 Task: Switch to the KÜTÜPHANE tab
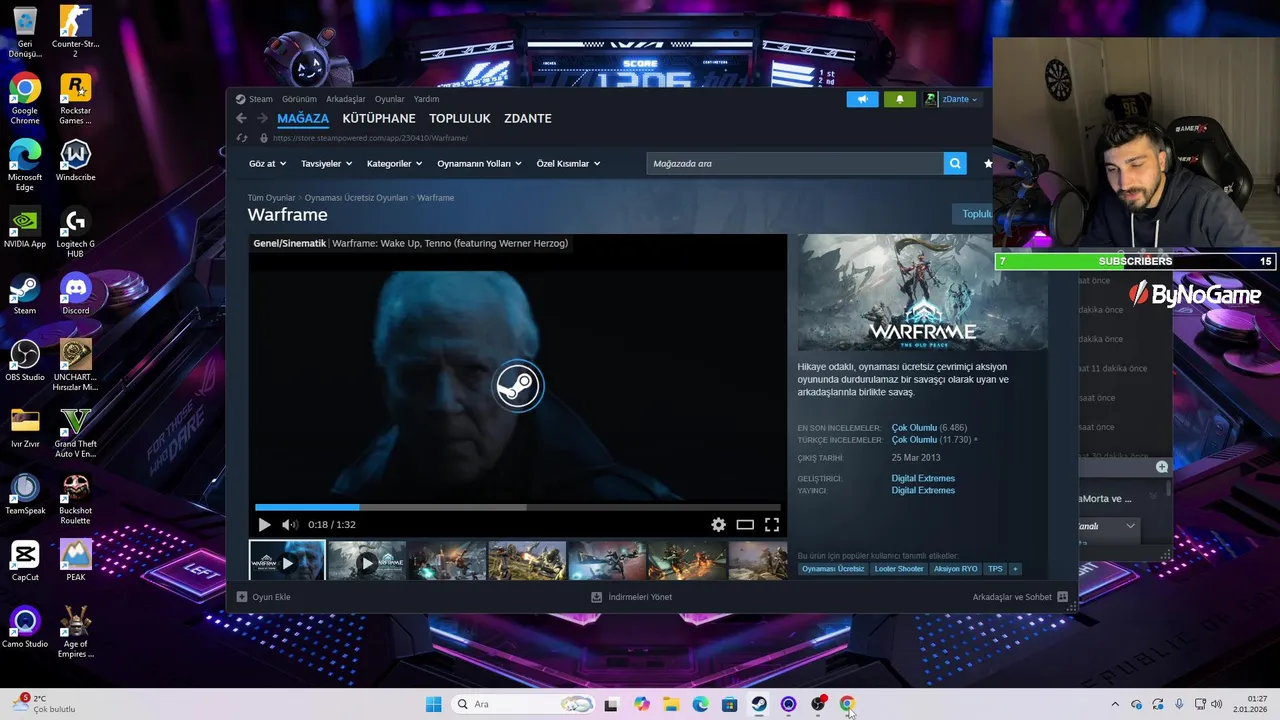tap(379, 118)
